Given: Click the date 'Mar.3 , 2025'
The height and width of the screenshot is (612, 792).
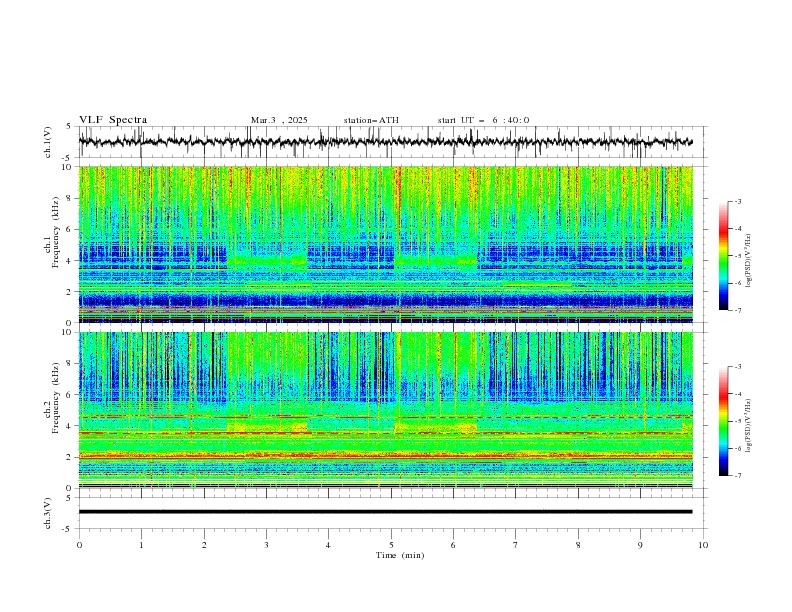Looking at the screenshot, I should click(279, 120).
